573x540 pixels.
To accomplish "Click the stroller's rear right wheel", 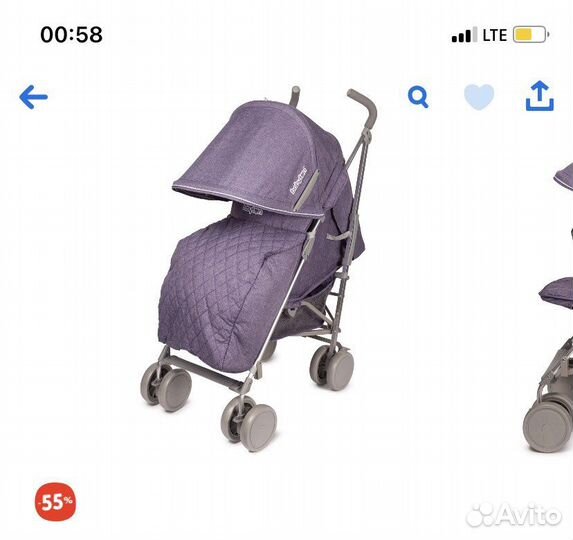I will point(332,366).
